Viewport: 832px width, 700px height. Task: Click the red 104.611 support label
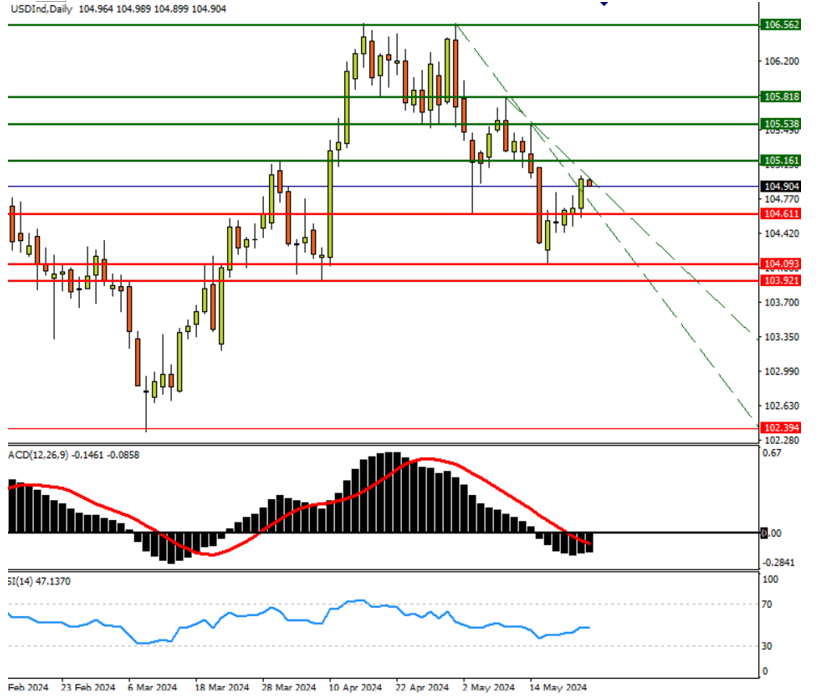click(779, 214)
